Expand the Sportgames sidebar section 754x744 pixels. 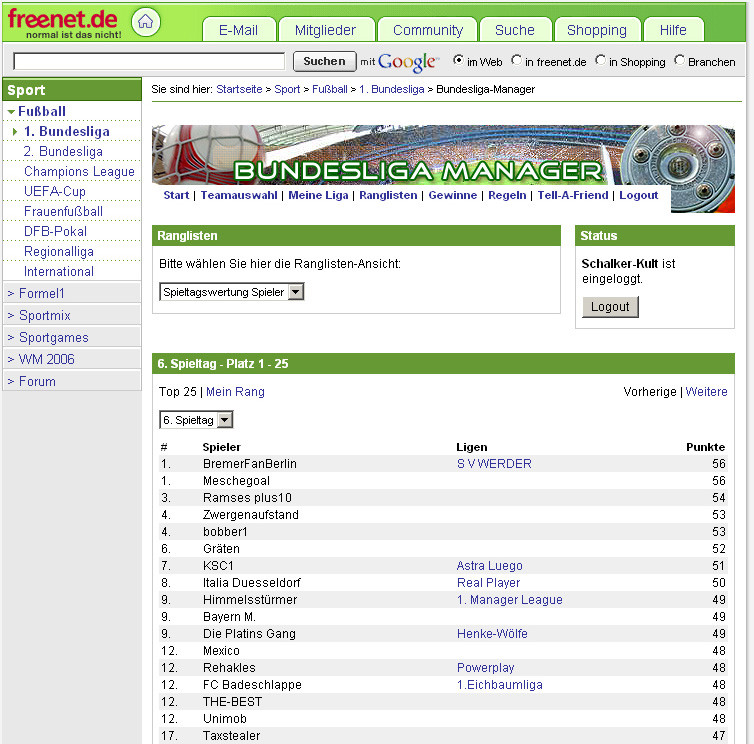(72, 337)
